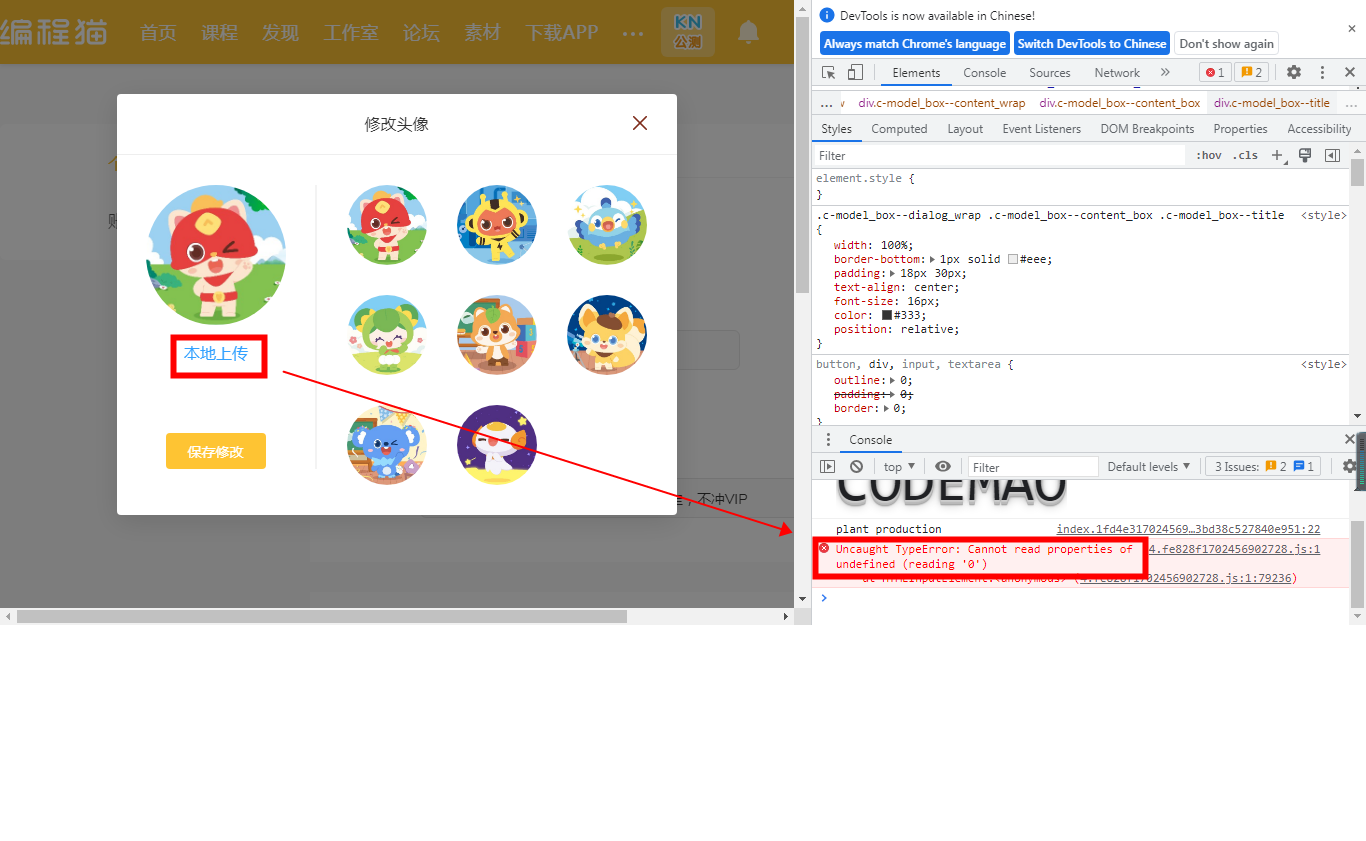Viewport: 1366px width, 841px height.
Task: Open the Accessibility tab
Action: point(1319,129)
